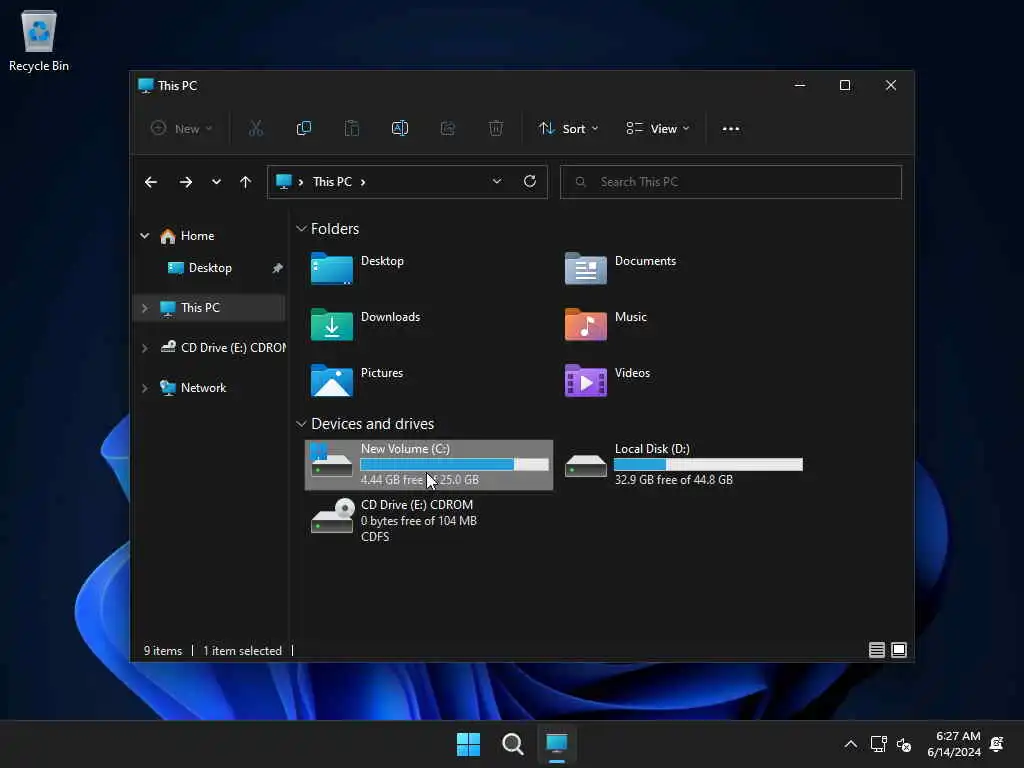This screenshot has width=1024, height=768.
Task: Click the unpin pin next to Desktop
Action: click(x=277, y=268)
